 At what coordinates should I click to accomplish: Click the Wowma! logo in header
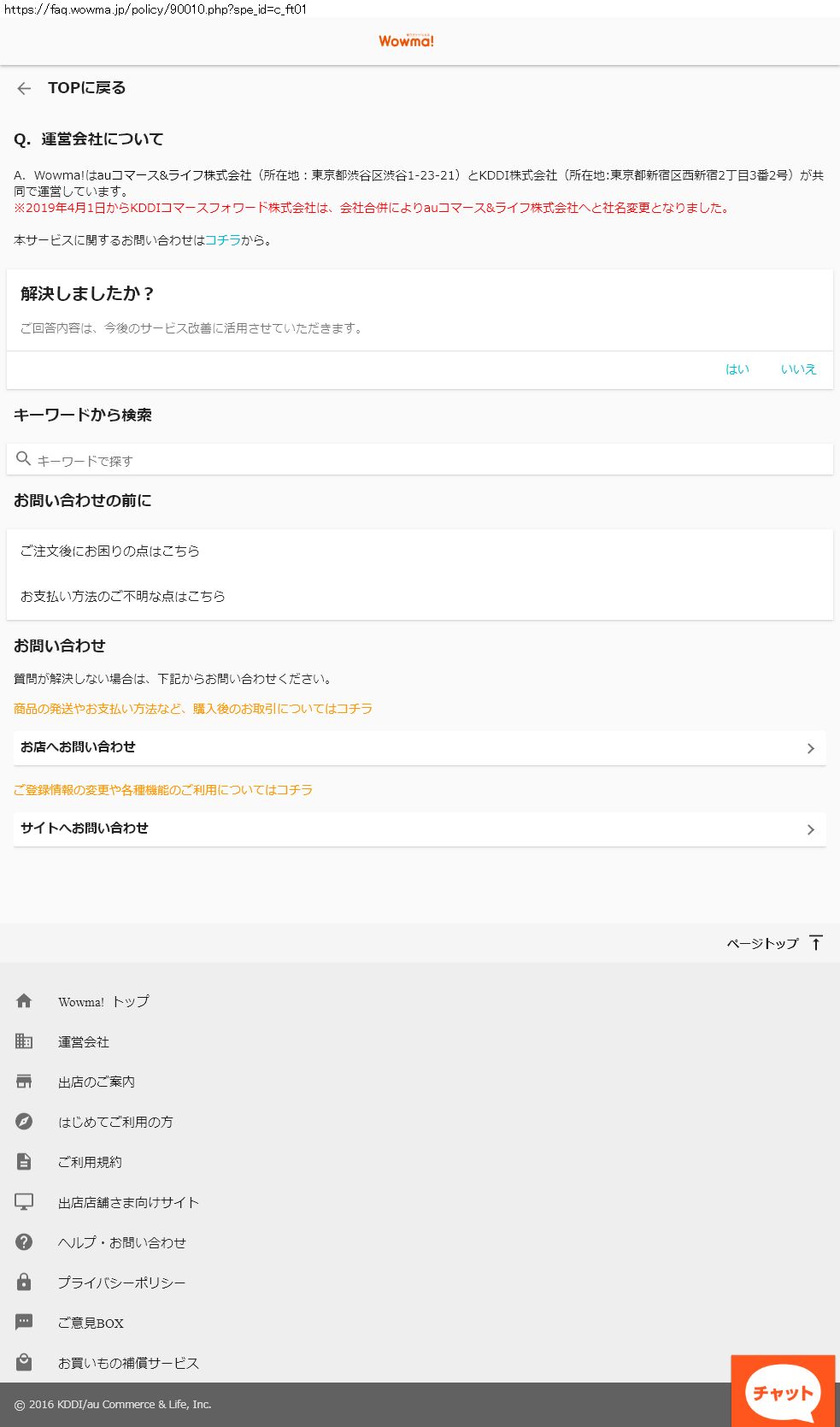(x=407, y=41)
